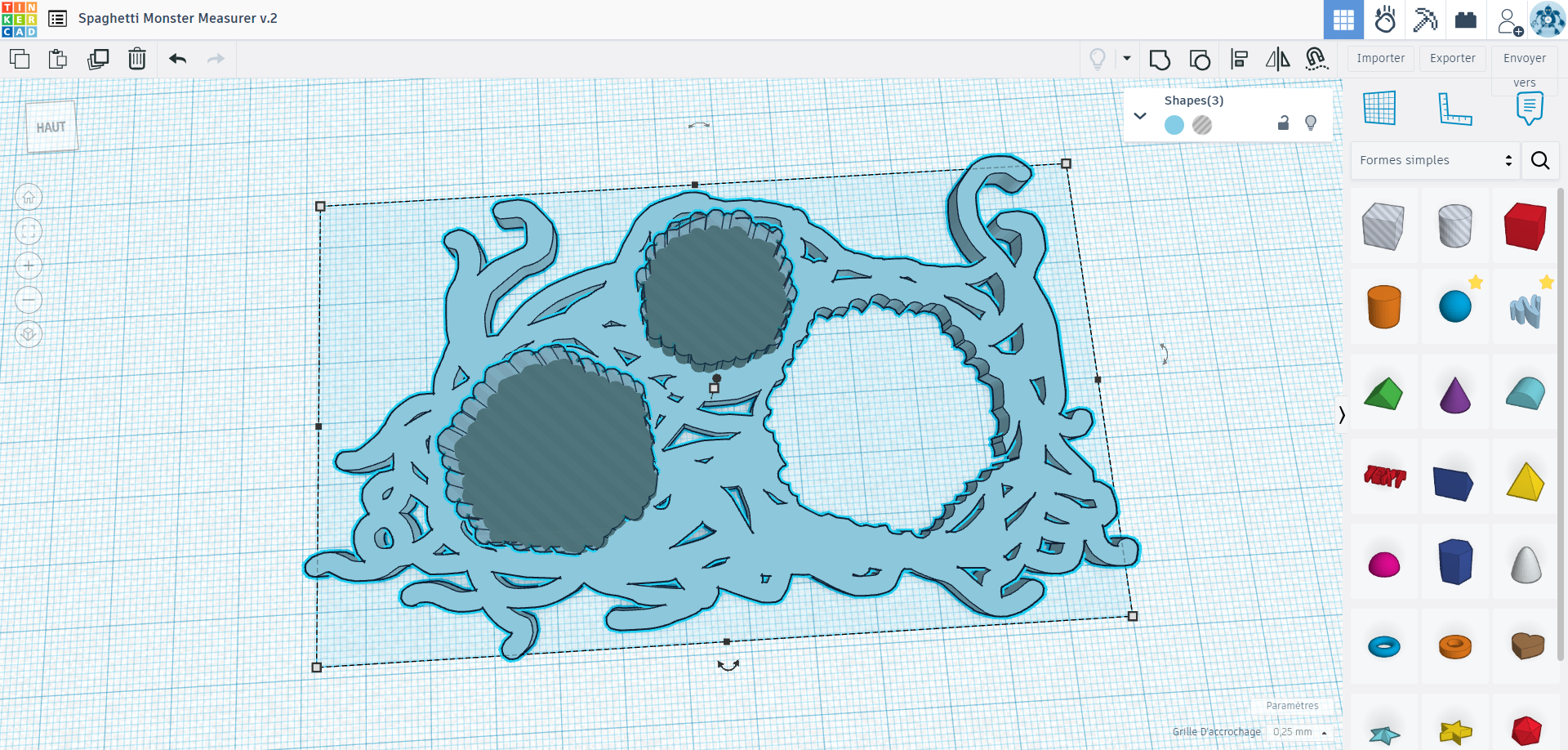Select the Ruler tool icon
Image resolution: width=1568 pixels, height=750 pixels.
click(x=1454, y=108)
